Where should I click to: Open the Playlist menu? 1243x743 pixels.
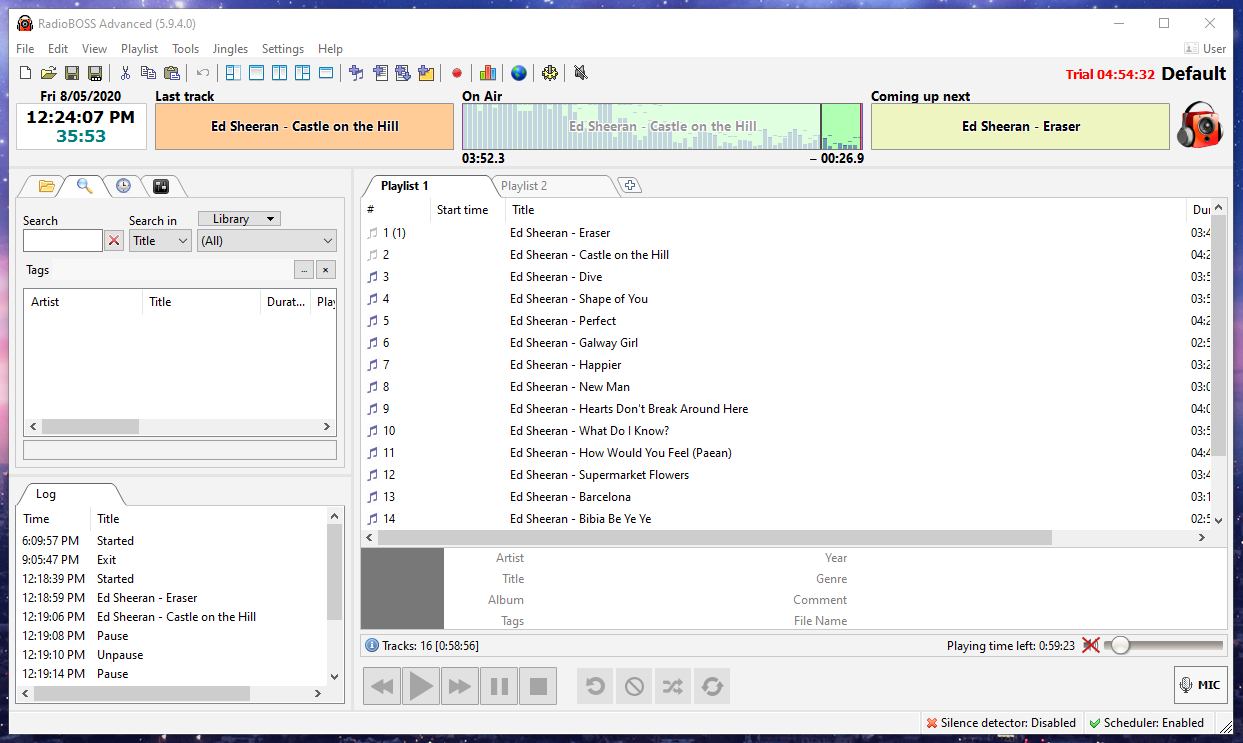(139, 49)
